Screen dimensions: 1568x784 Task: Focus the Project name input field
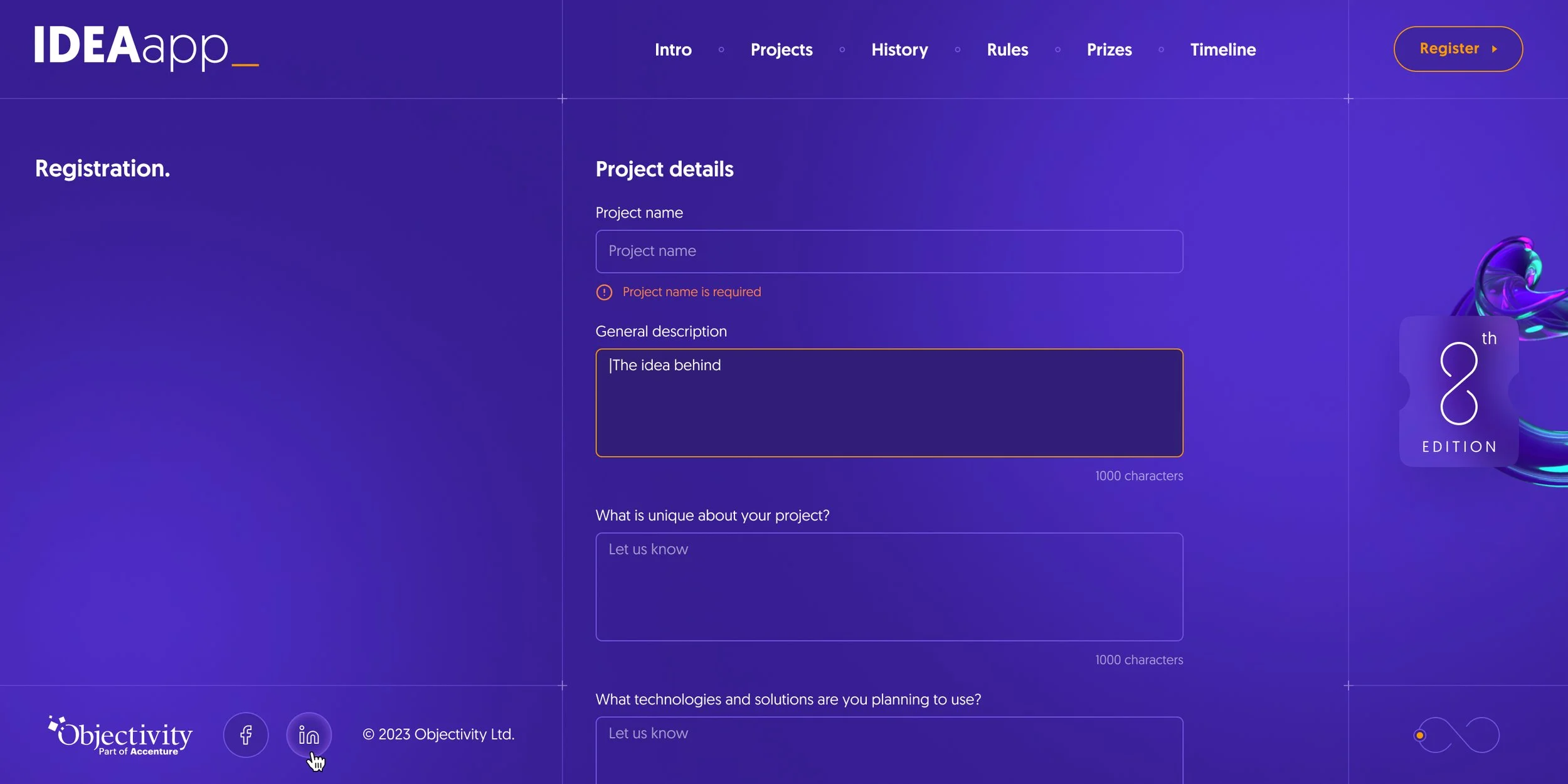point(889,252)
